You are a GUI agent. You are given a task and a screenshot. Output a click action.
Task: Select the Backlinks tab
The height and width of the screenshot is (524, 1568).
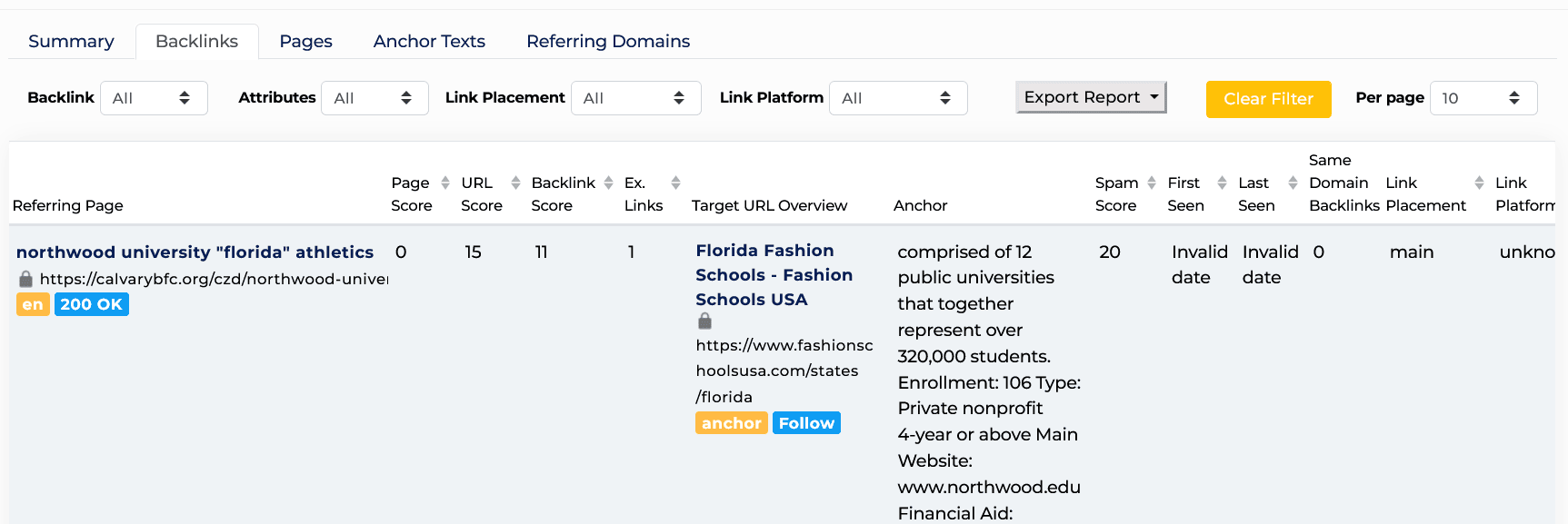coord(196,41)
